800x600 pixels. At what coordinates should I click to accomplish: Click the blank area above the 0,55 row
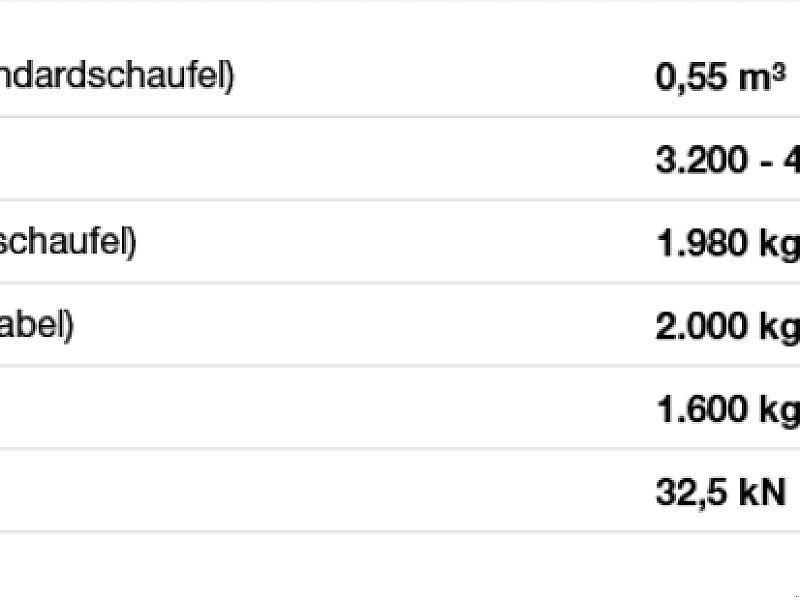pyautogui.click(x=400, y=18)
